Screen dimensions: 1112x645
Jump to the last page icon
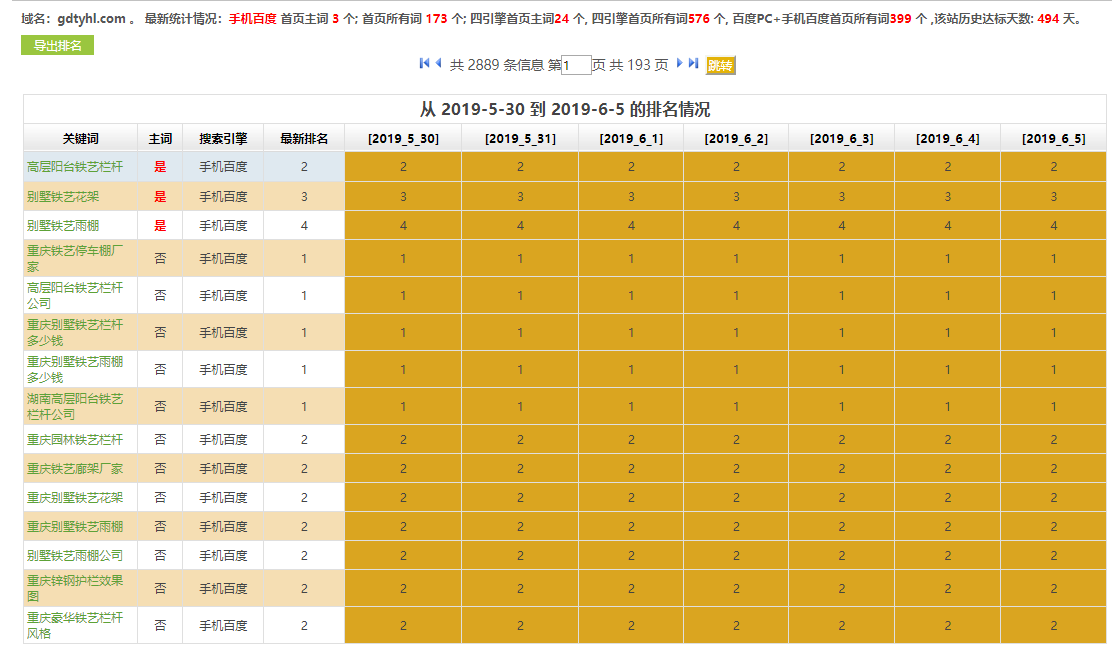coord(694,64)
